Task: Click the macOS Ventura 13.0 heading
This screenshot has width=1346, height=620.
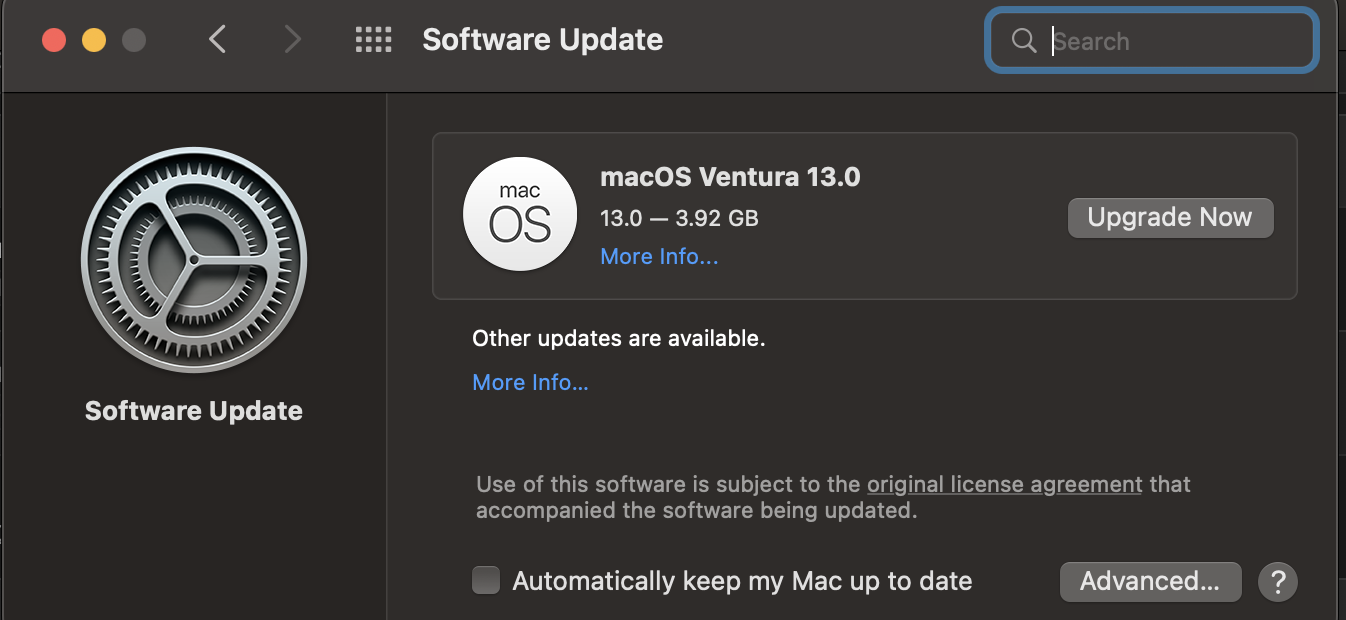Action: [730, 177]
